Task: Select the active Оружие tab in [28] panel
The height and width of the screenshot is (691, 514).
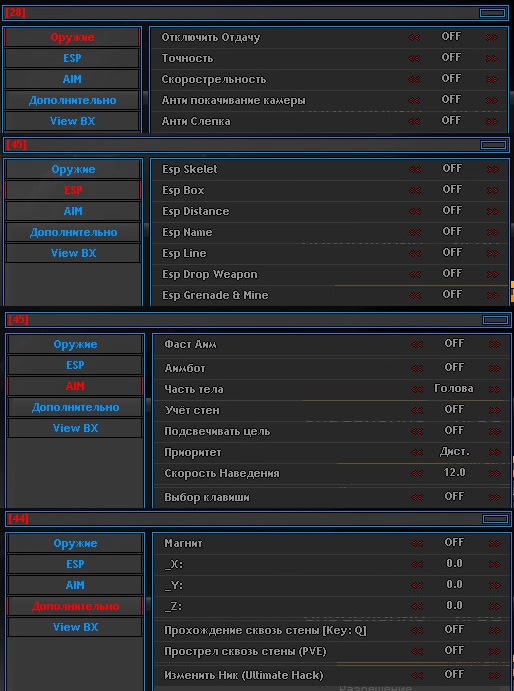Action: [x=72, y=37]
